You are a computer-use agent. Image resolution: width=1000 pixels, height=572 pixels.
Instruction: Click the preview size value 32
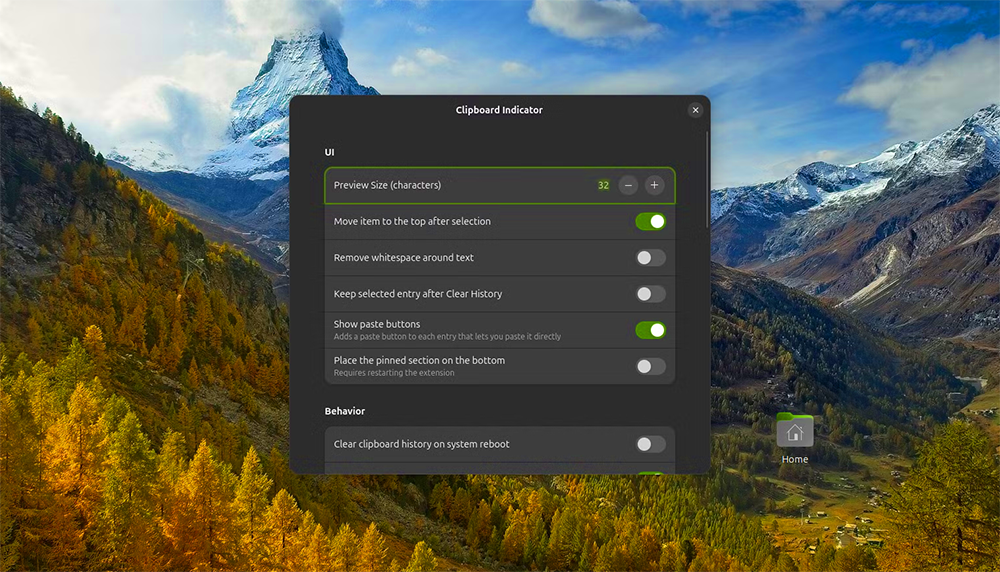tap(603, 186)
